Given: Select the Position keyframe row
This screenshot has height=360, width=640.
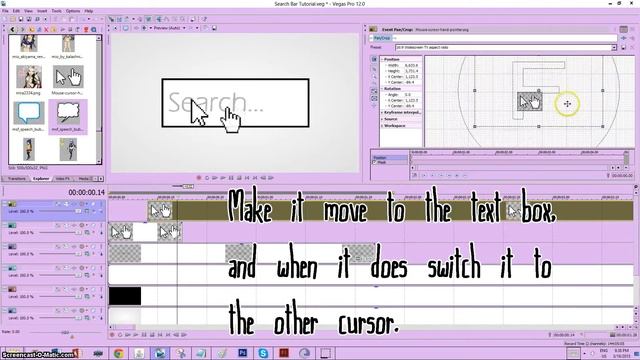Looking at the screenshot, I should pos(389,158).
